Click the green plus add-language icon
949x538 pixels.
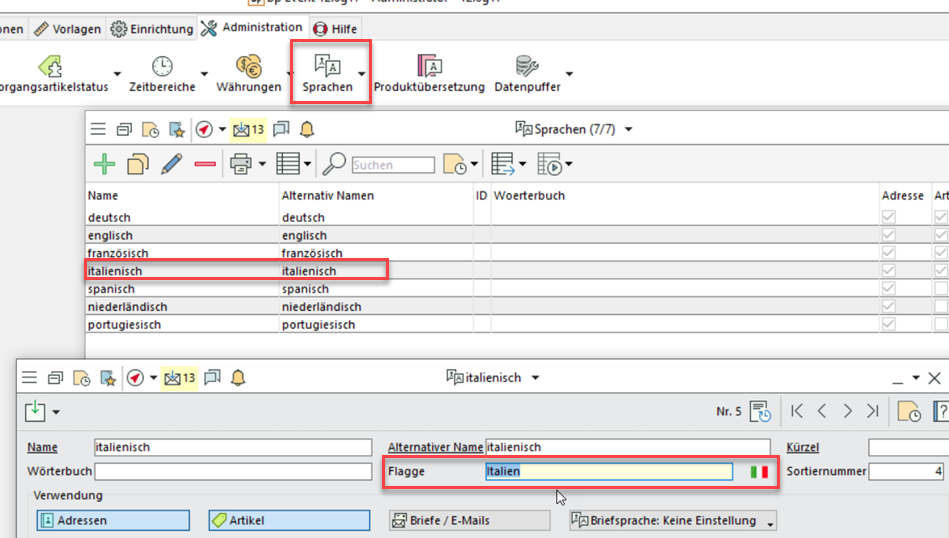104,164
